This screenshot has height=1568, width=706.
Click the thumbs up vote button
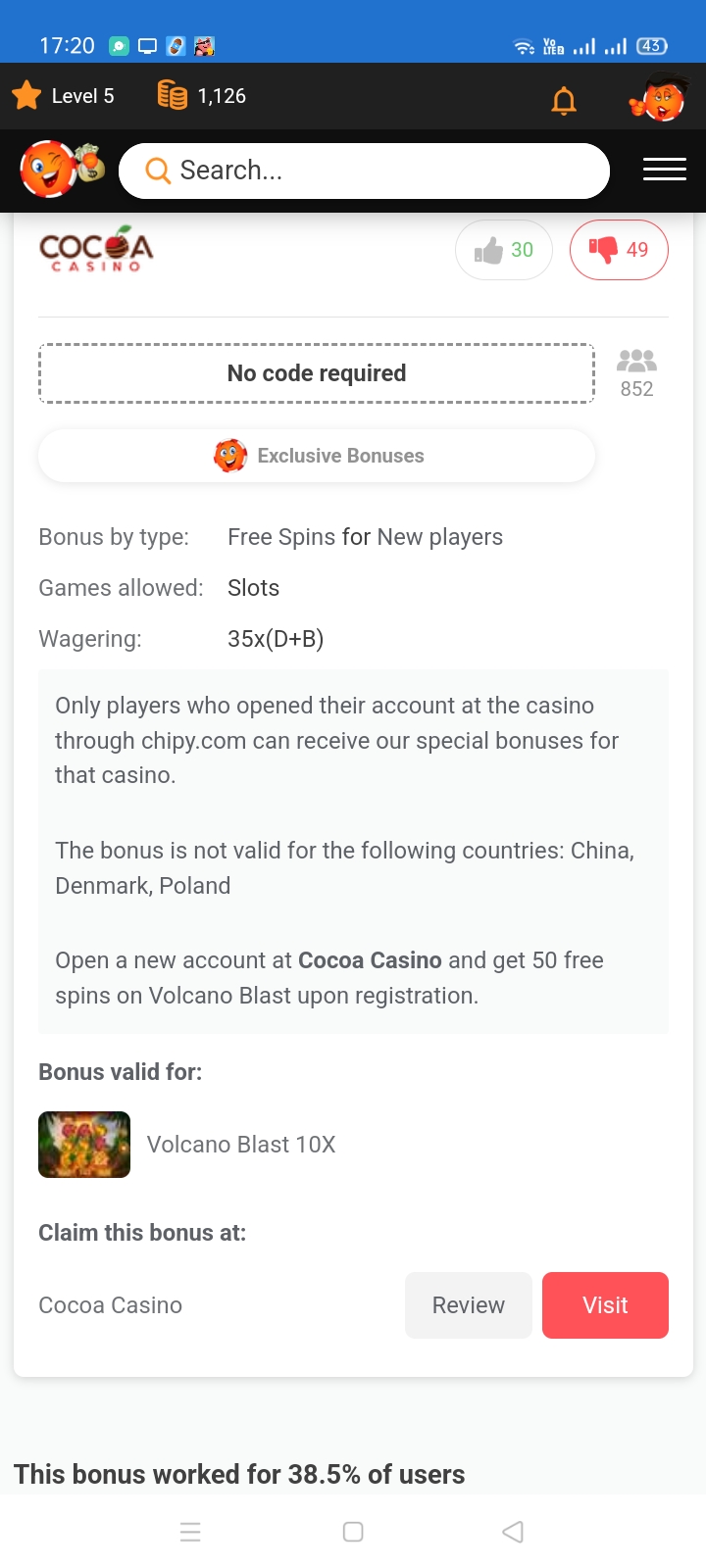point(504,250)
